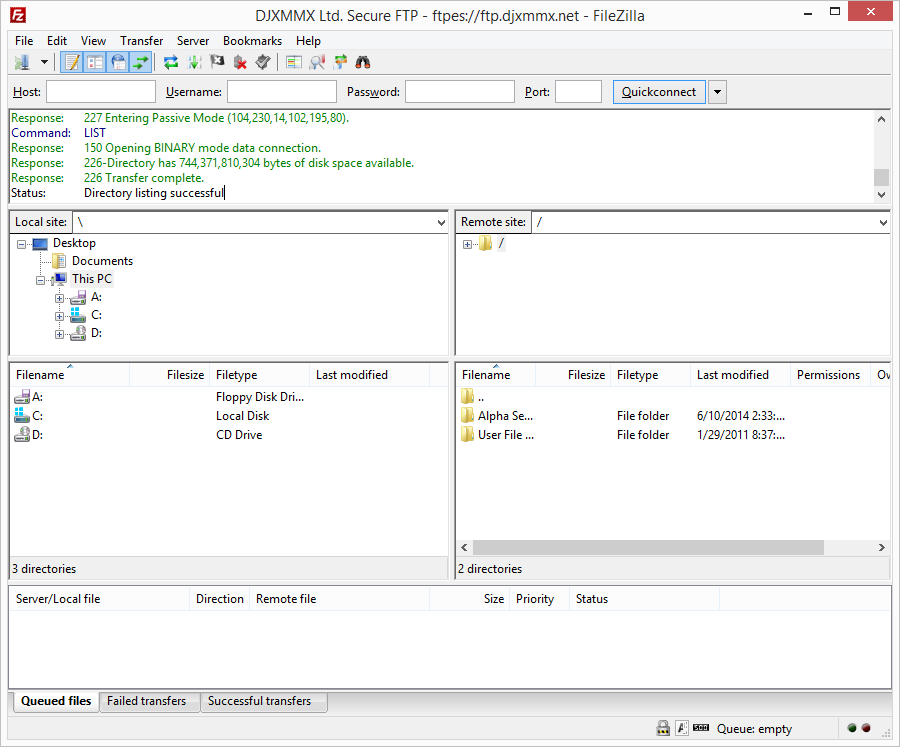Click the Reconnect to last server icon
The height and width of the screenshot is (747, 900).
tap(262, 62)
